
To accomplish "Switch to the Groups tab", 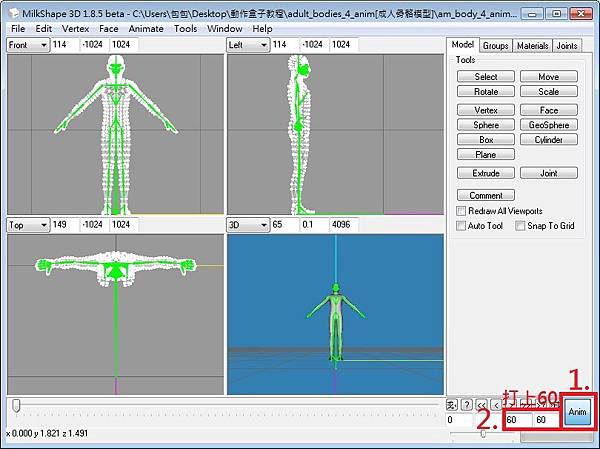I will click(495, 46).
